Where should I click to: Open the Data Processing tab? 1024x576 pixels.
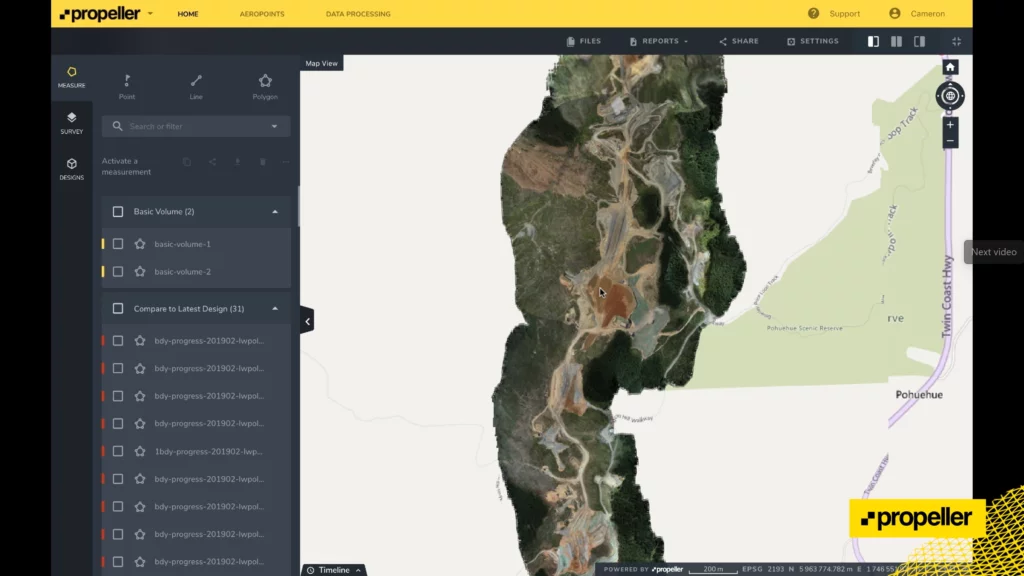pyautogui.click(x=358, y=14)
